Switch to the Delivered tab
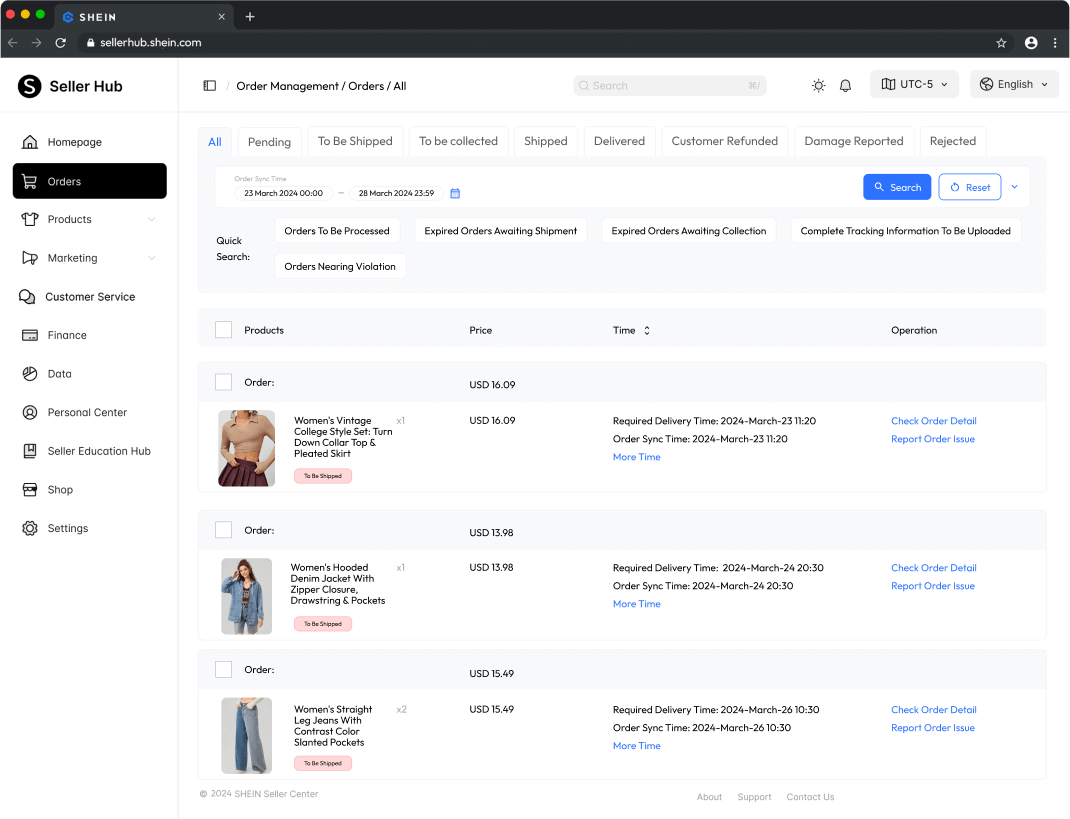 coord(619,141)
